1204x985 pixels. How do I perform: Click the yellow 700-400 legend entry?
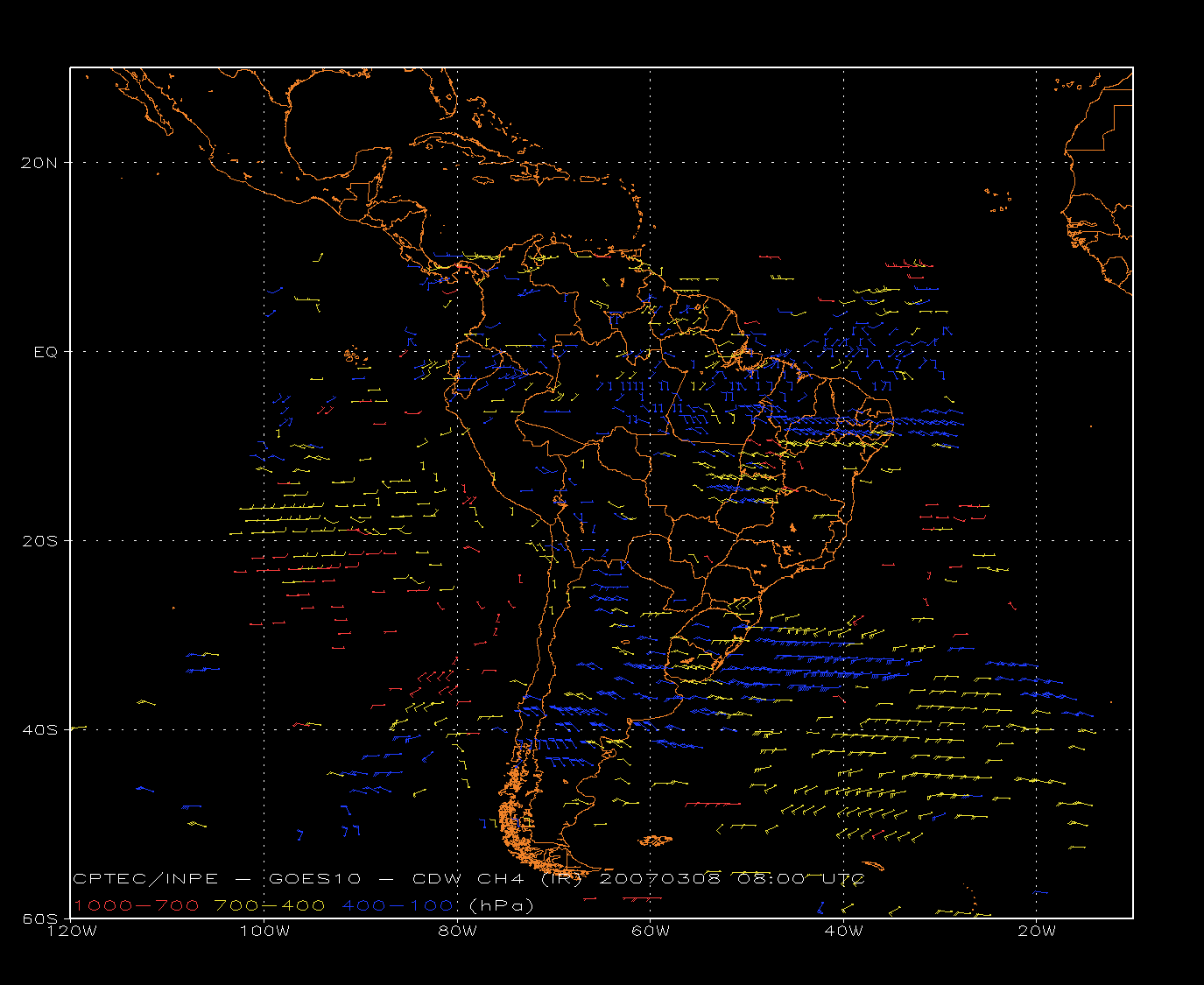tap(270, 905)
